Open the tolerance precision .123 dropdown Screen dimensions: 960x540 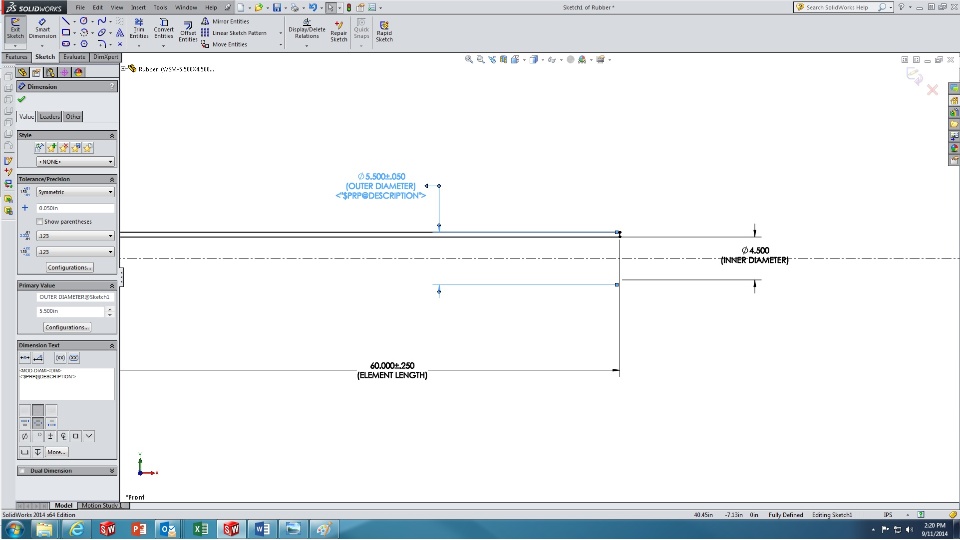75,252
